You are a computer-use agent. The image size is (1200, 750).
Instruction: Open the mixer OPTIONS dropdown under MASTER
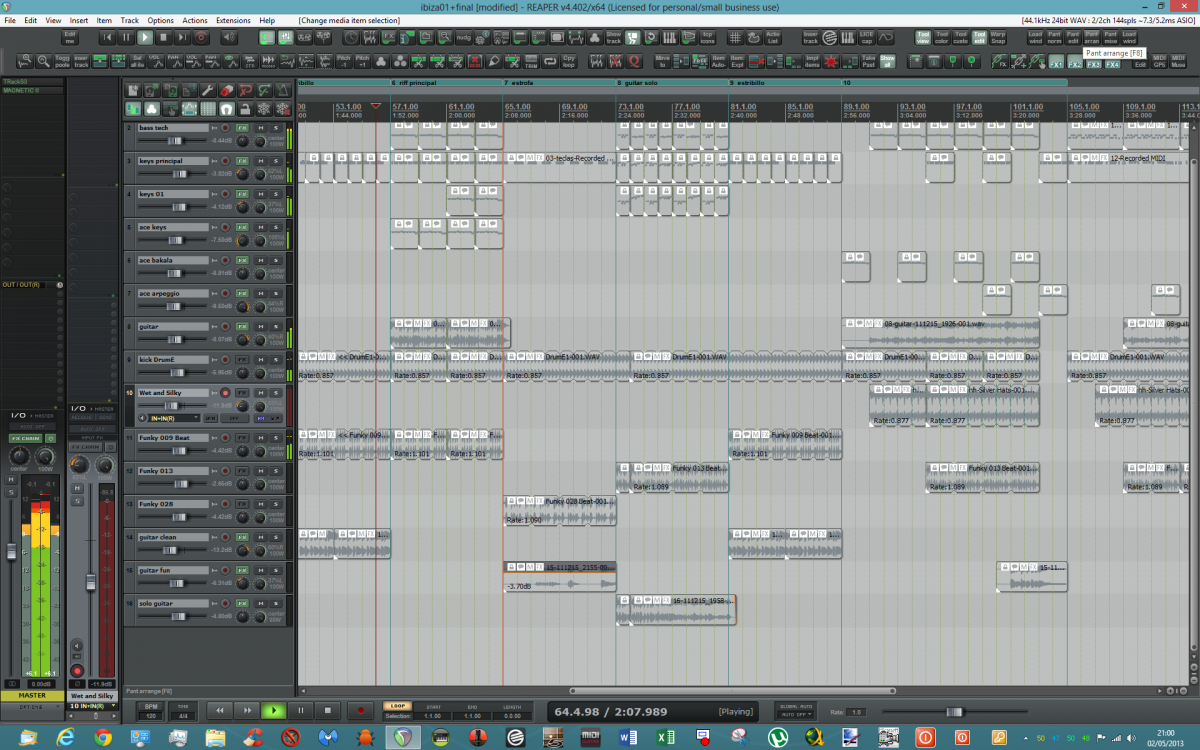[31, 706]
